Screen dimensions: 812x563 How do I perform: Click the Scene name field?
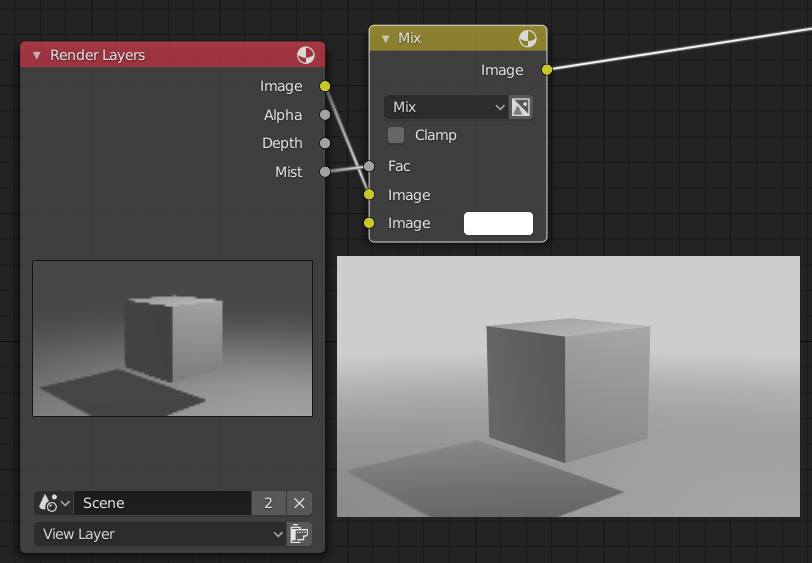click(x=163, y=503)
